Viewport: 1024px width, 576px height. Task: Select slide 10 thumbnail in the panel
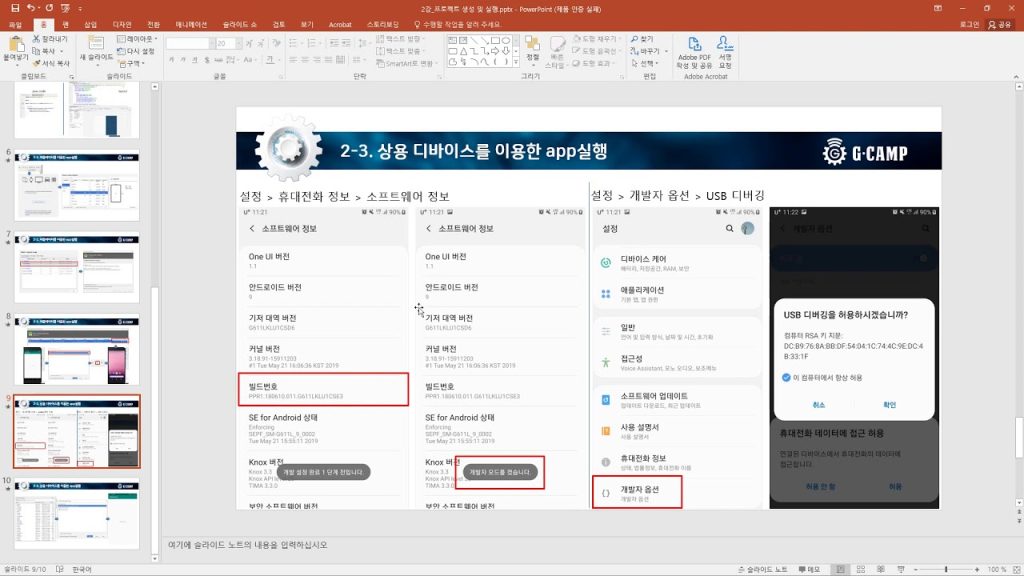(77, 513)
